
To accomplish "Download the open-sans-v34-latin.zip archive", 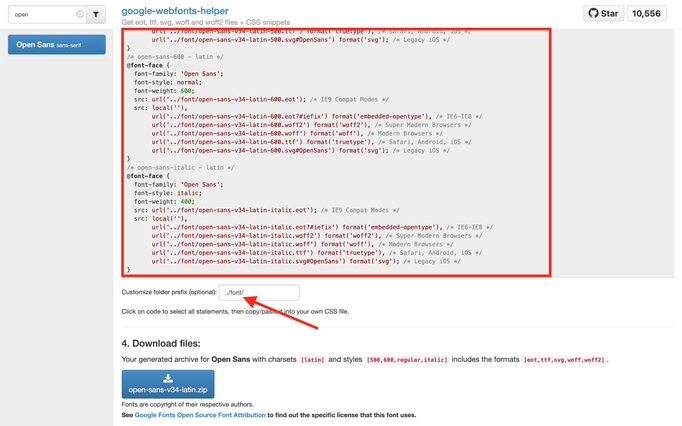I will pyautogui.click(x=168, y=384).
